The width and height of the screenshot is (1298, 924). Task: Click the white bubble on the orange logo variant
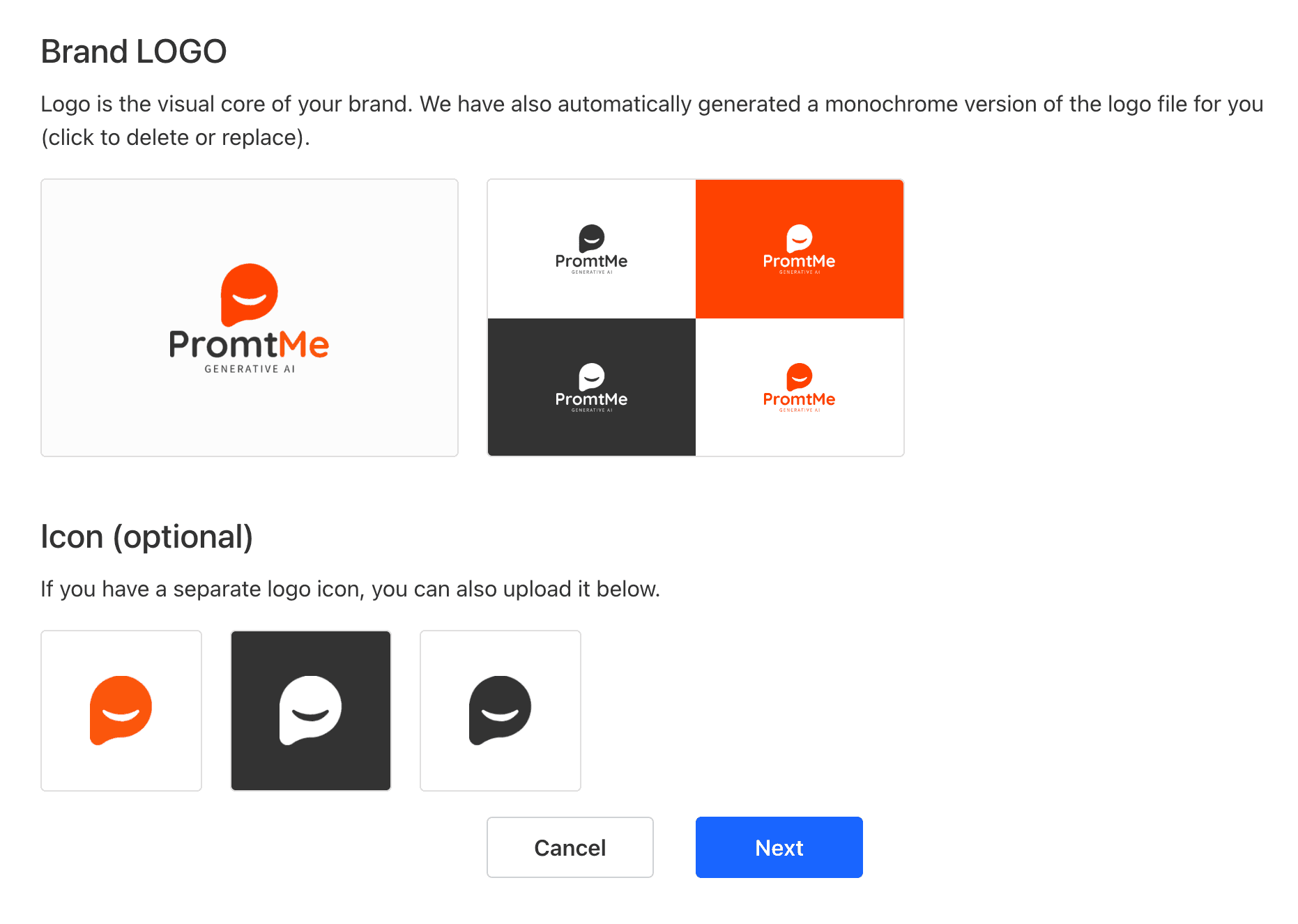(800, 238)
